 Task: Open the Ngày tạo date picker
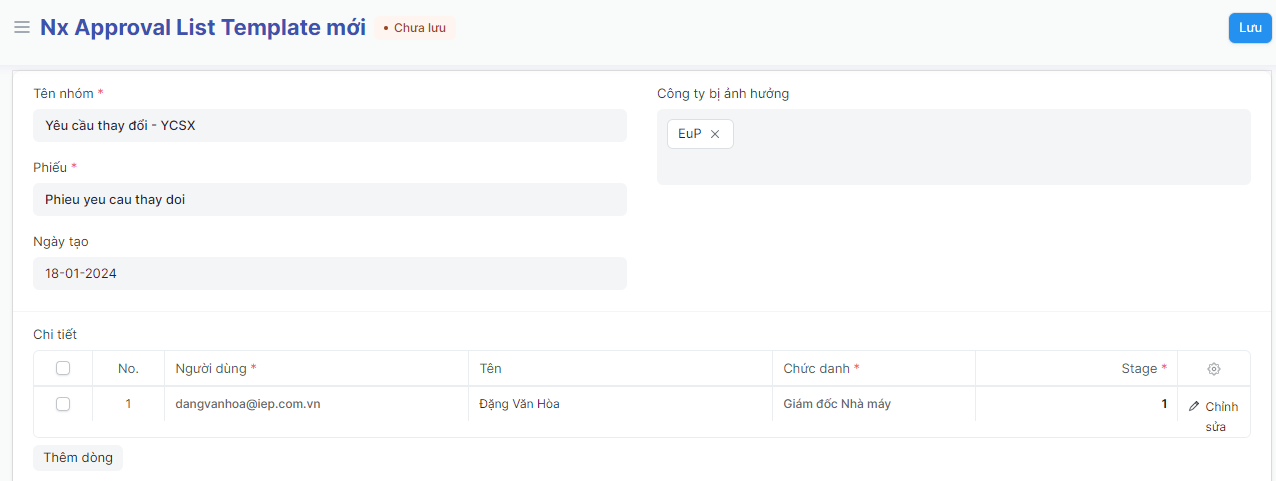(329, 274)
